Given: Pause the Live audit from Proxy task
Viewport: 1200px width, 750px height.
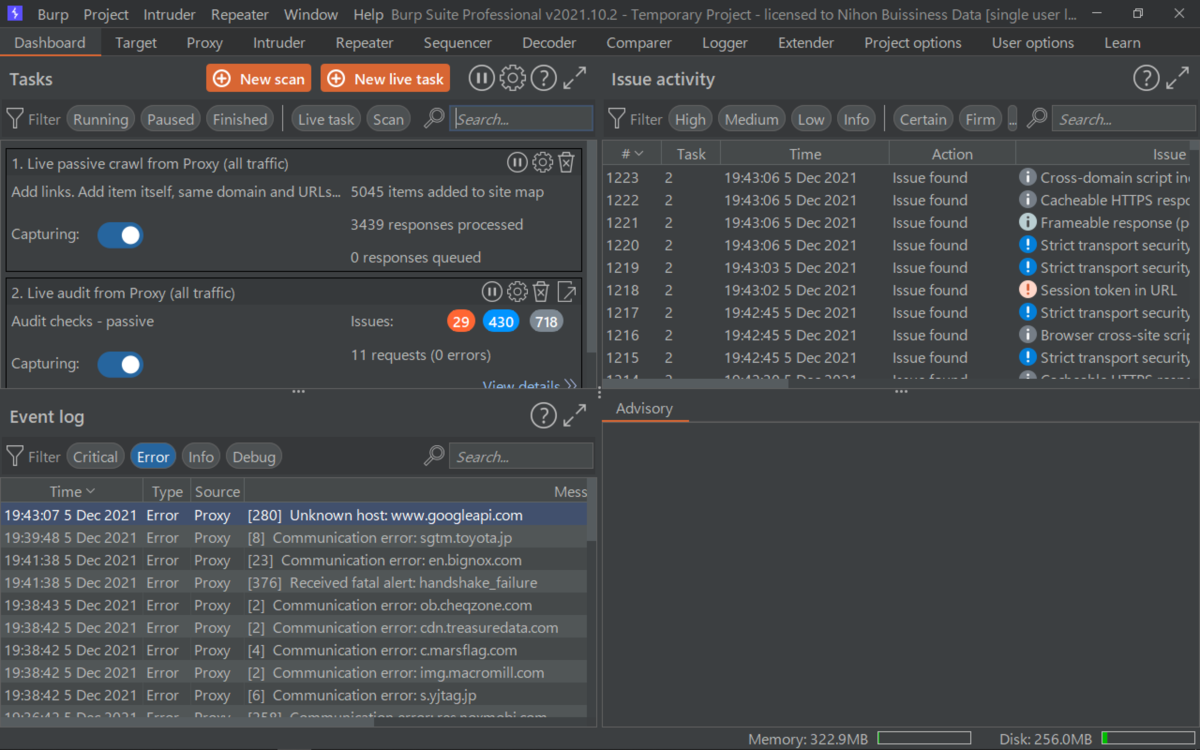Looking at the screenshot, I should 492,292.
